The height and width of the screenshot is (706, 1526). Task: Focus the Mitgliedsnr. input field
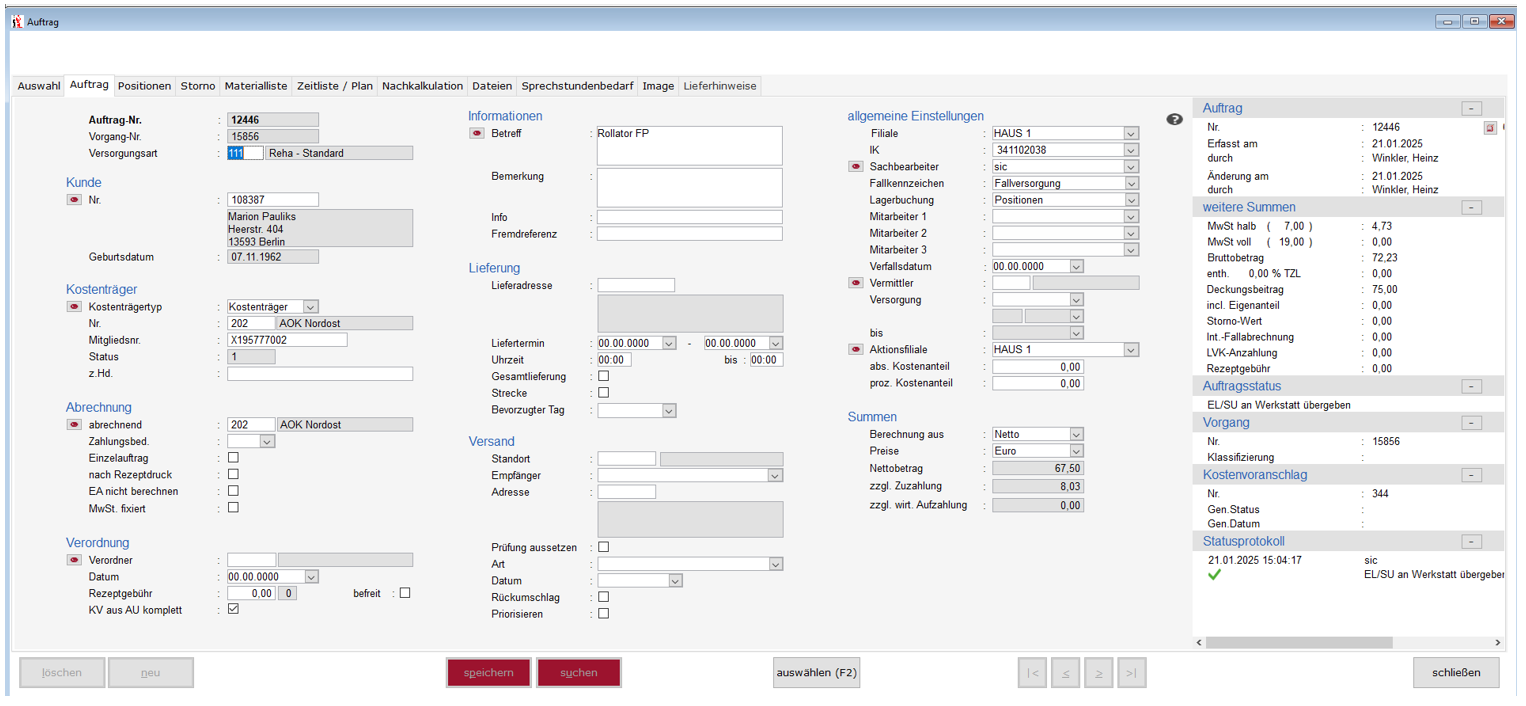tap(287, 340)
